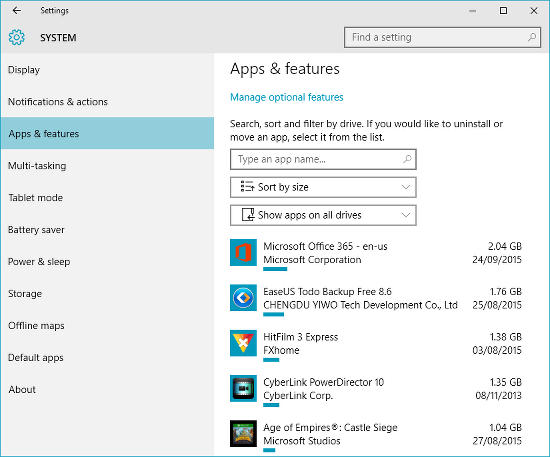Switch to Tablet mode settings
This screenshot has height=457, width=550.
coord(107,197)
